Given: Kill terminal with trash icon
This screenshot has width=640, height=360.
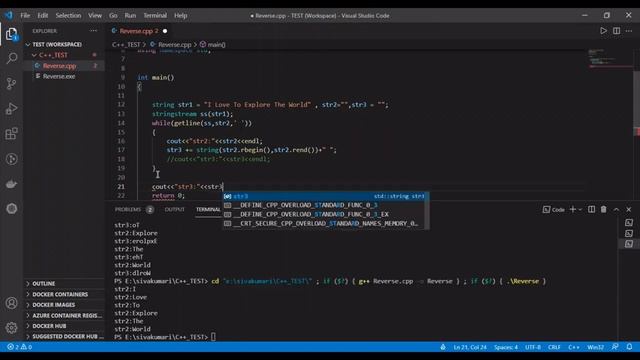Looking at the screenshot, I should 604,209.
